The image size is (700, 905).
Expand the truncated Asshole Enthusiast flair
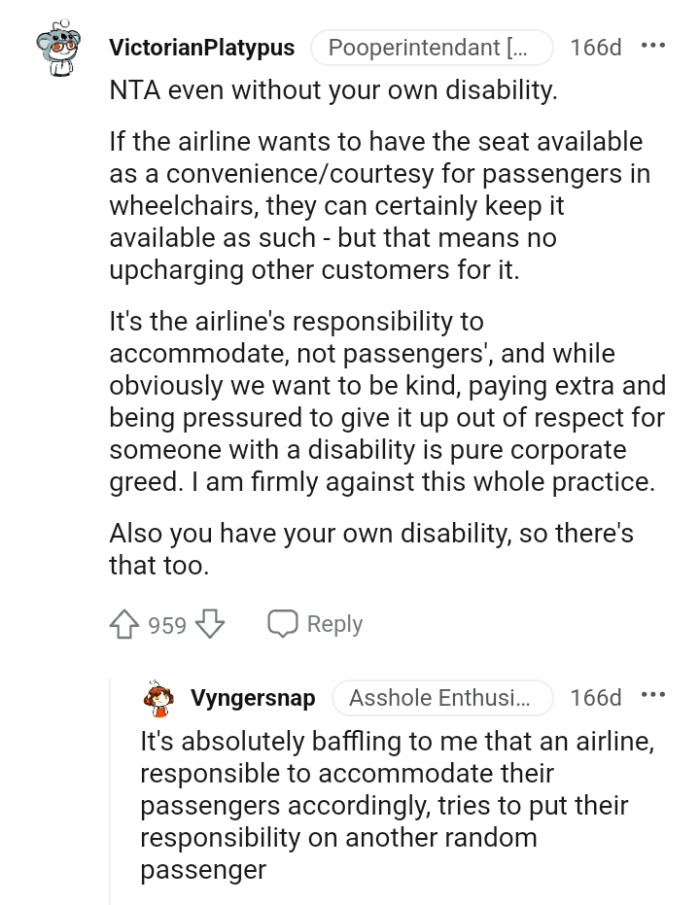click(443, 698)
